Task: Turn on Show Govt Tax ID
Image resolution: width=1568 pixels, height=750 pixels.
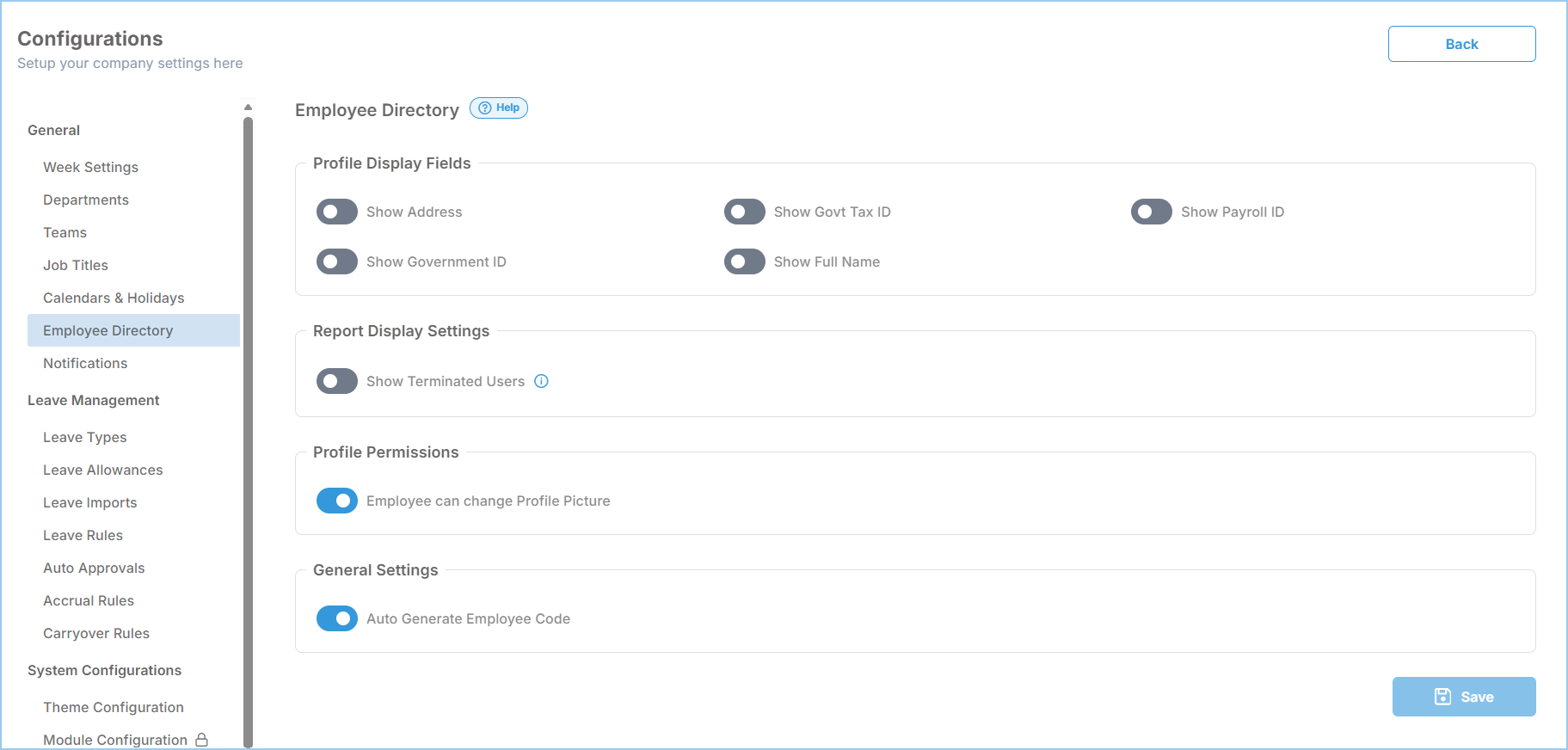Action: [x=745, y=212]
